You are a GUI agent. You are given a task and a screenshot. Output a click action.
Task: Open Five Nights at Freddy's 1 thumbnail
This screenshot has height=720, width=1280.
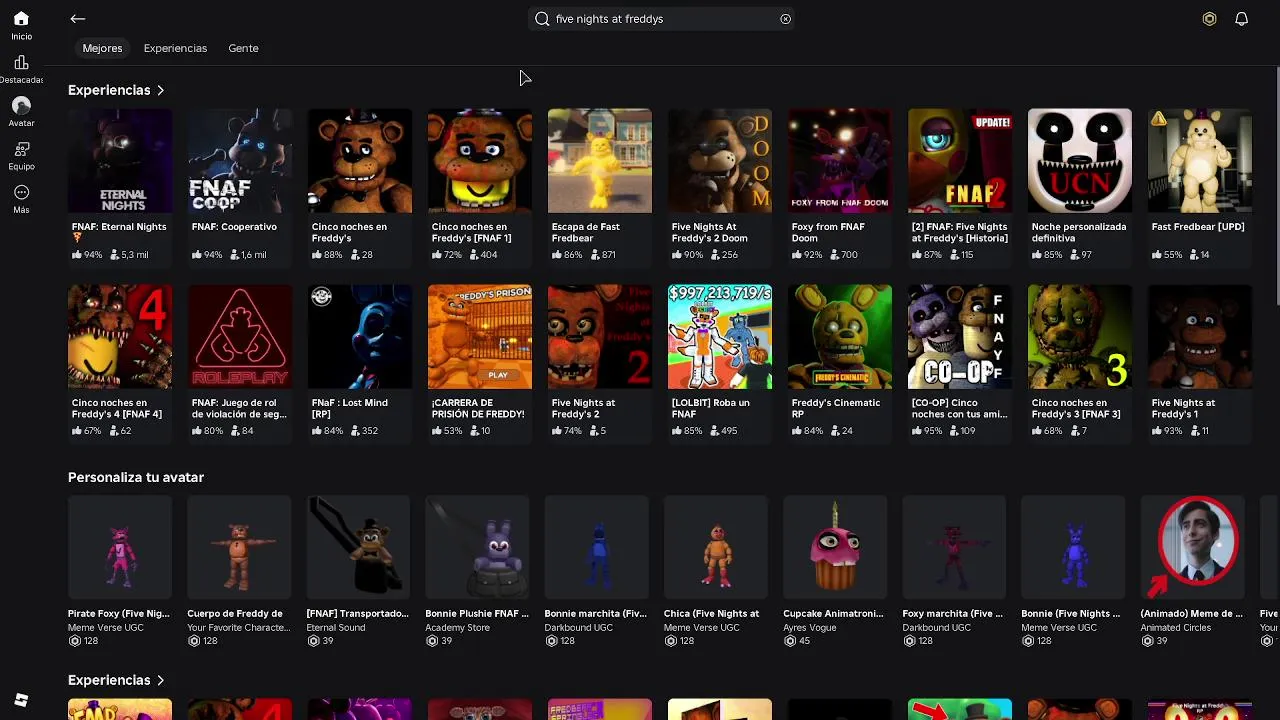[x=1200, y=336]
